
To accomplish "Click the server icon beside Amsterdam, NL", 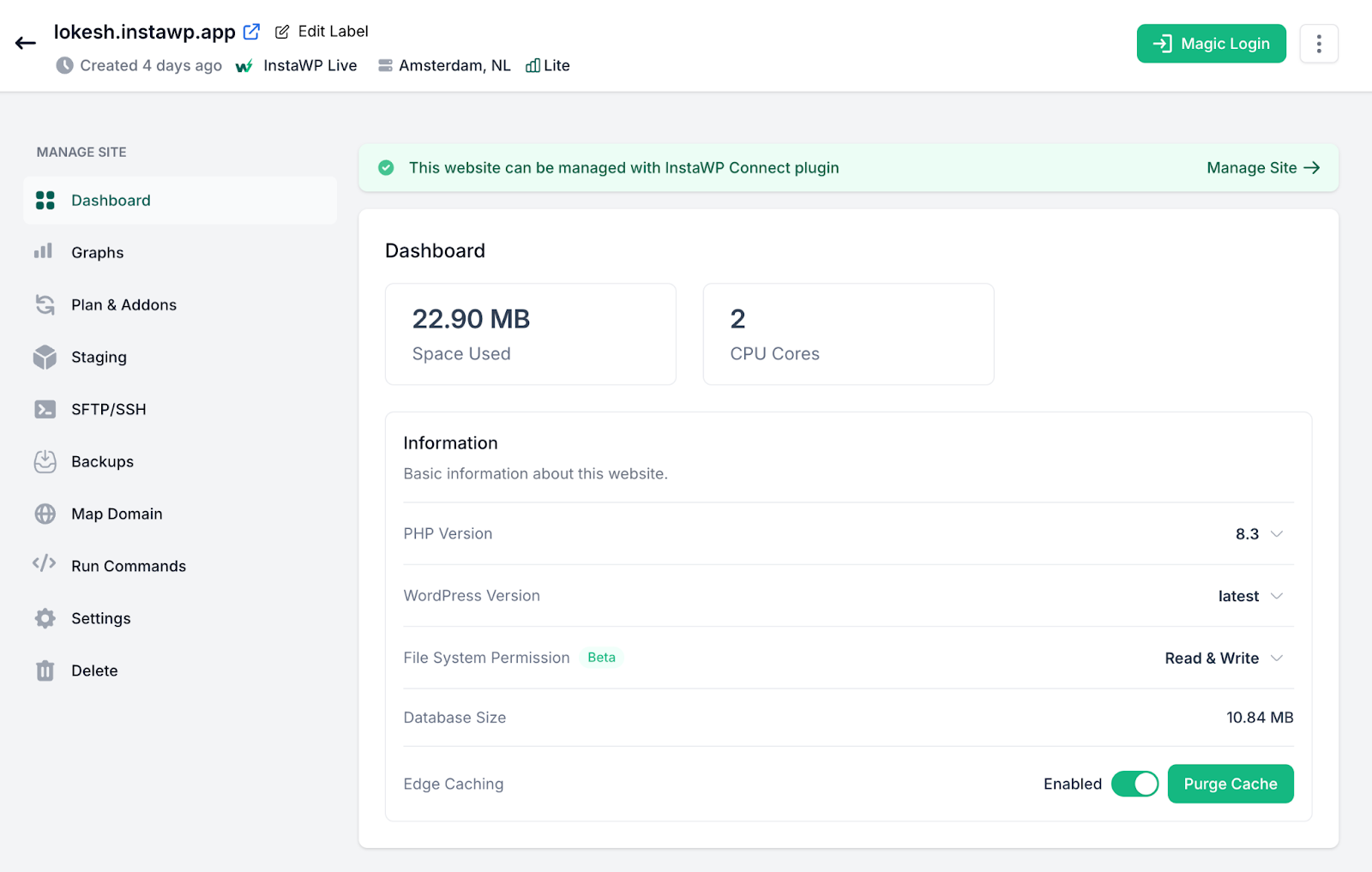I will click(386, 66).
